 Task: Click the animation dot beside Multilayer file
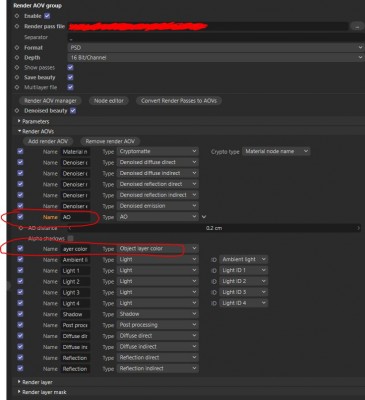17,87
